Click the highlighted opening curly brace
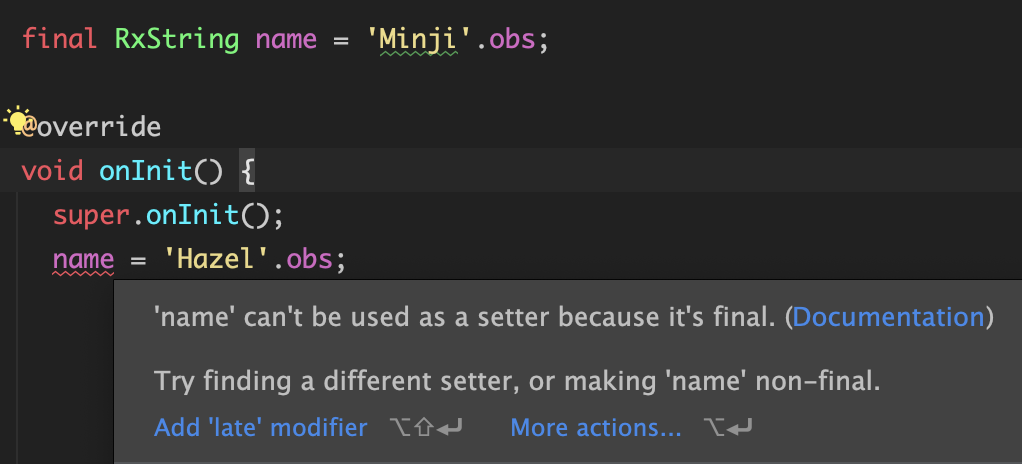Screen dimensions: 1022x464 pos(247,171)
